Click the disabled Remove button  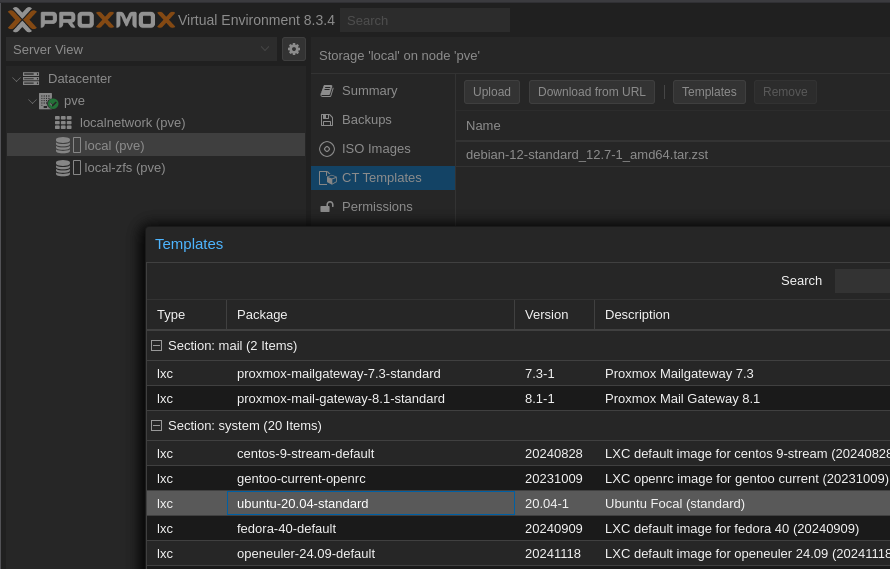(785, 92)
